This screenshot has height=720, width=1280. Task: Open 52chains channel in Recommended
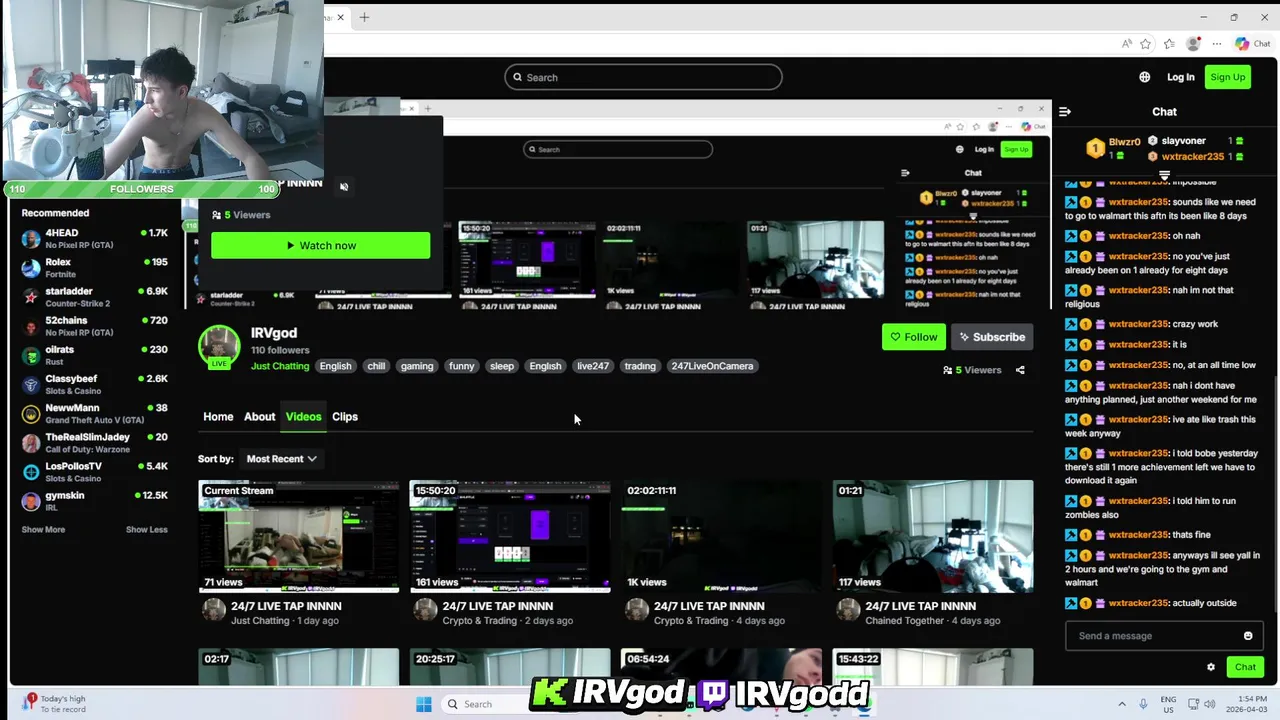[x=95, y=326]
